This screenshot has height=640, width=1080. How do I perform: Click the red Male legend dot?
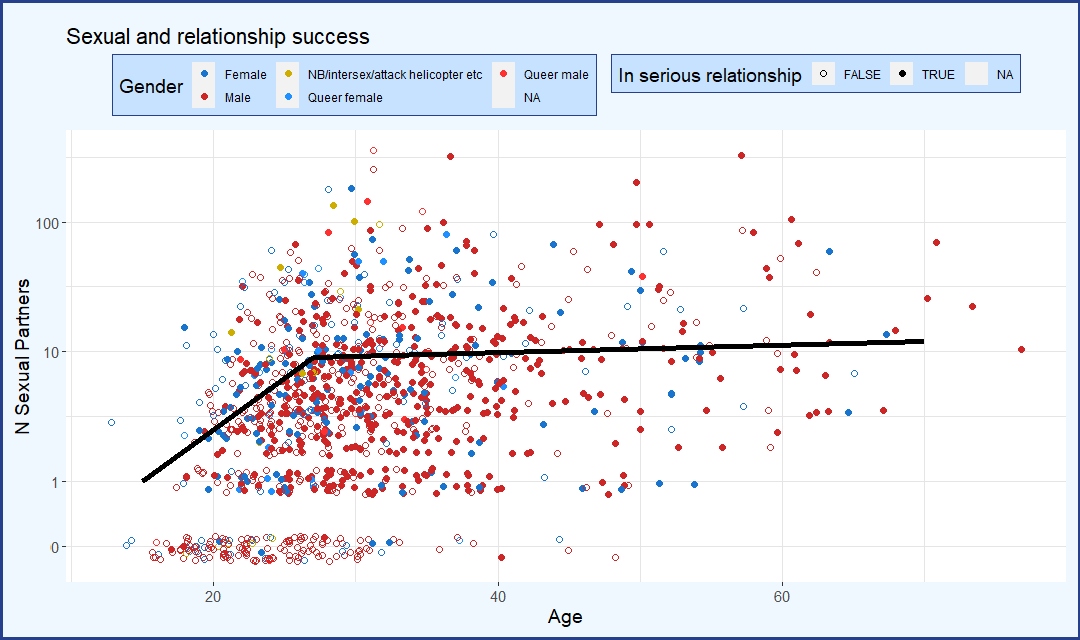point(204,97)
